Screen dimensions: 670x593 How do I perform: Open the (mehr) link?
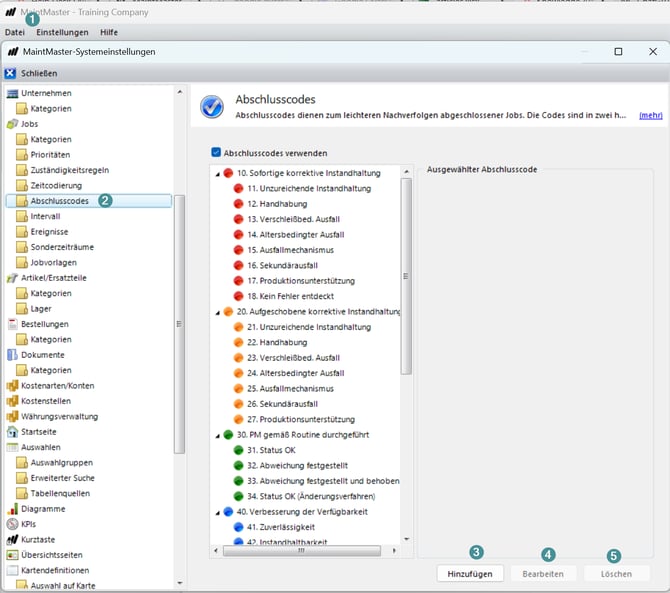tap(651, 115)
